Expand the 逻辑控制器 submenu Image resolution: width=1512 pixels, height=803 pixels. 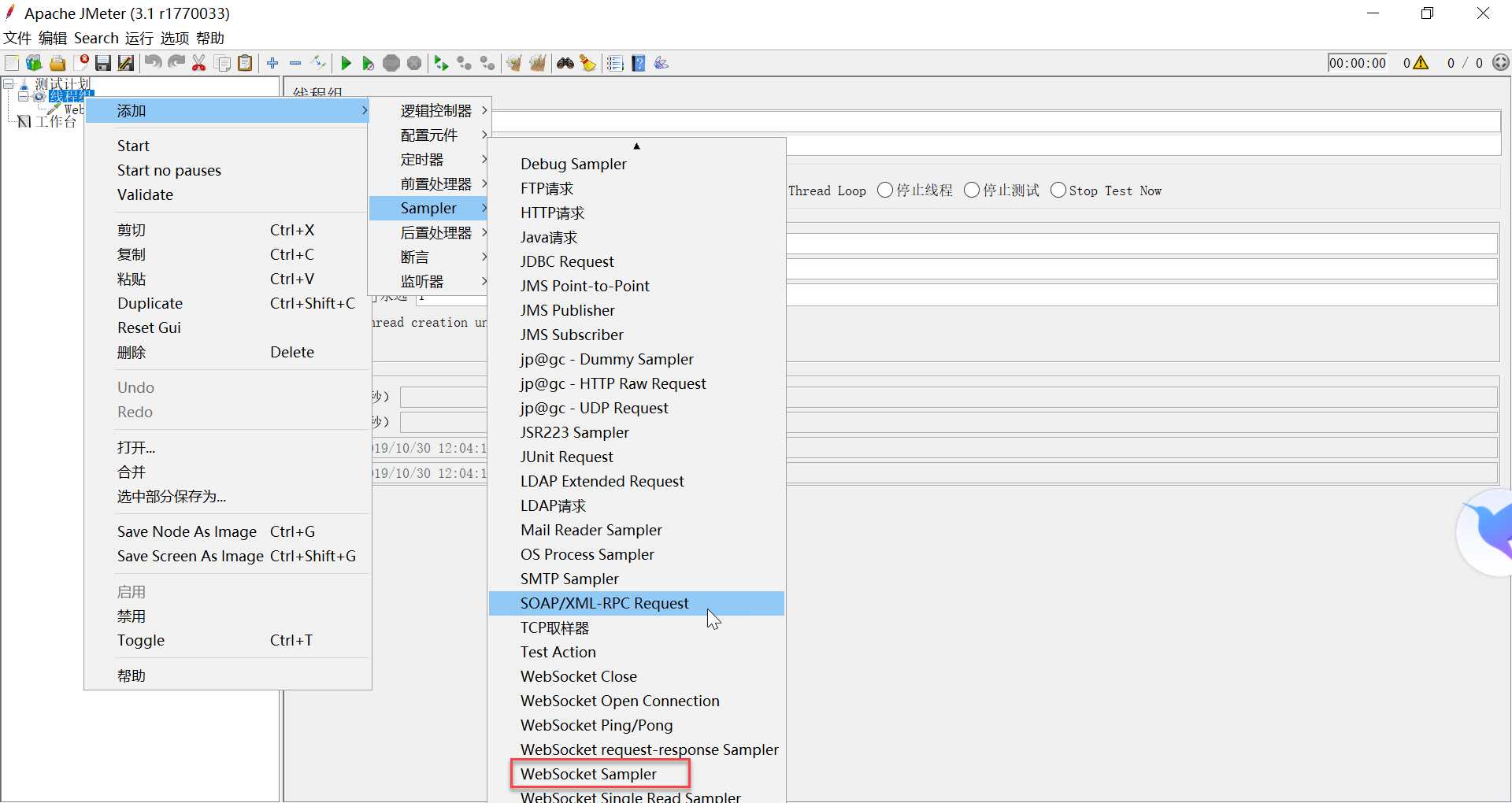pyautogui.click(x=429, y=111)
